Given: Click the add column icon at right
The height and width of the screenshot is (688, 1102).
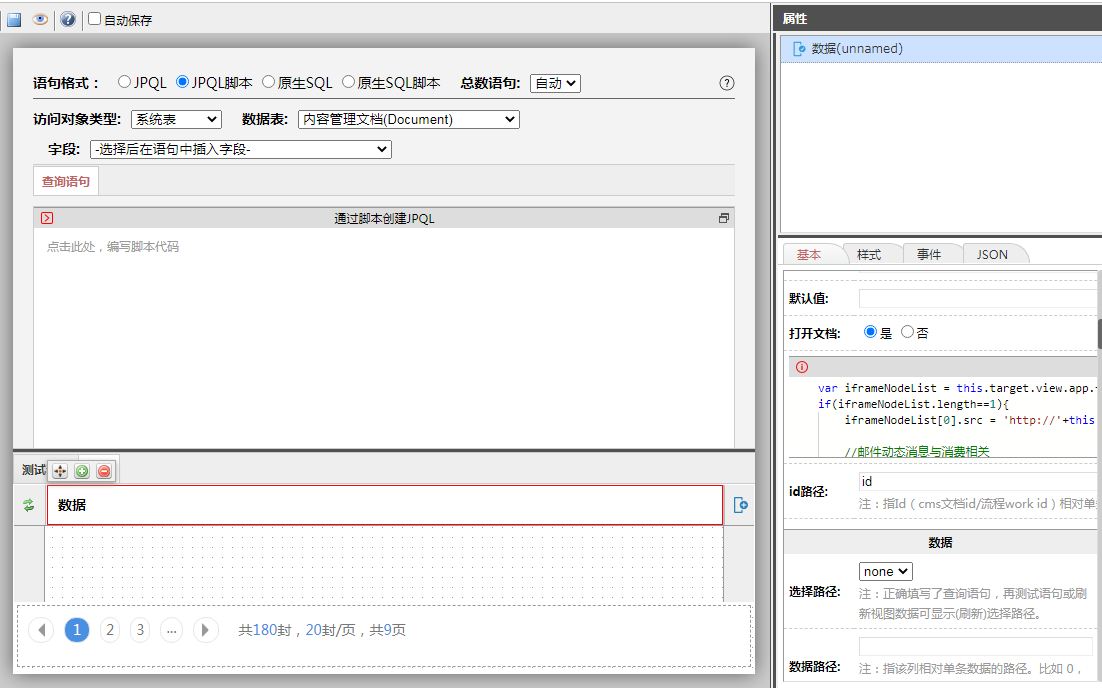Looking at the screenshot, I should click(740, 505).
